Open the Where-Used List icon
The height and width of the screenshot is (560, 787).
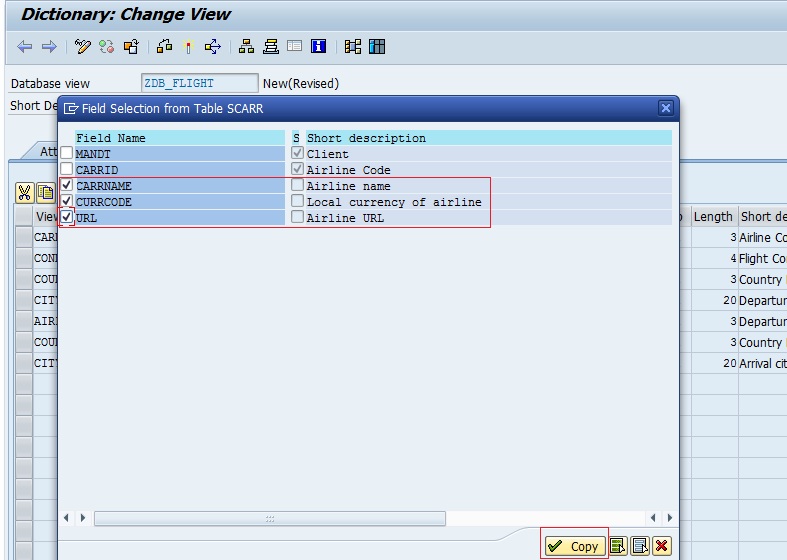click(212, 47)
